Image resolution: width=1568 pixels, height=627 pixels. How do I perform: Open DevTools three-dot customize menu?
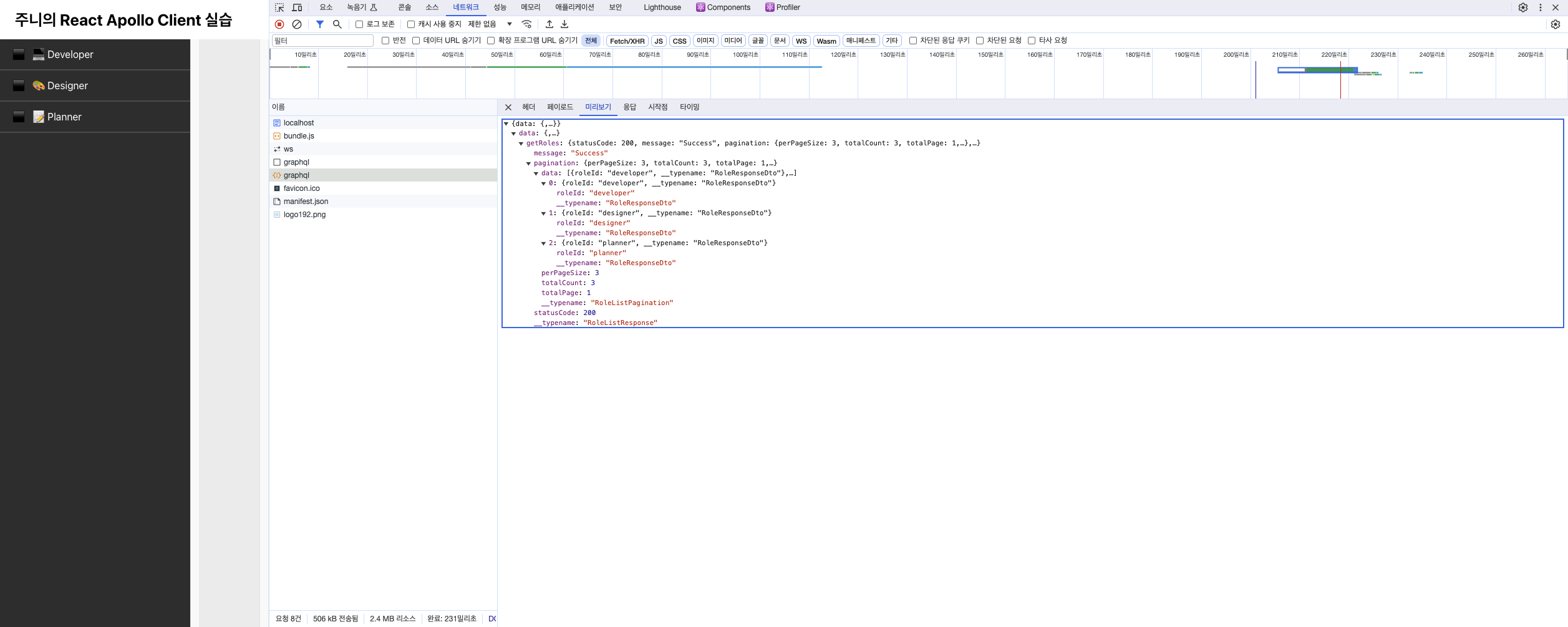[x=1541, y=7]
